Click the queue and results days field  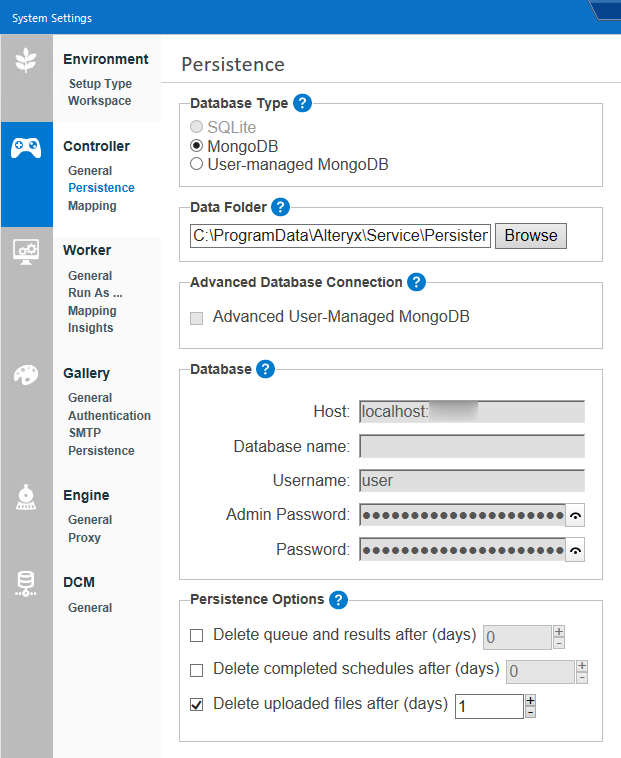point(518,637)
